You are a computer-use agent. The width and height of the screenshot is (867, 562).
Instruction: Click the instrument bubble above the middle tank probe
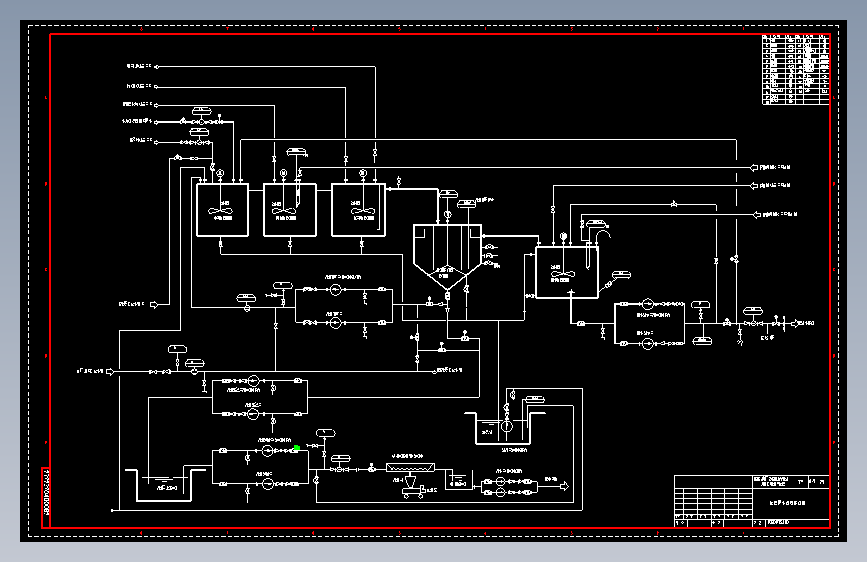pos(297,152)
